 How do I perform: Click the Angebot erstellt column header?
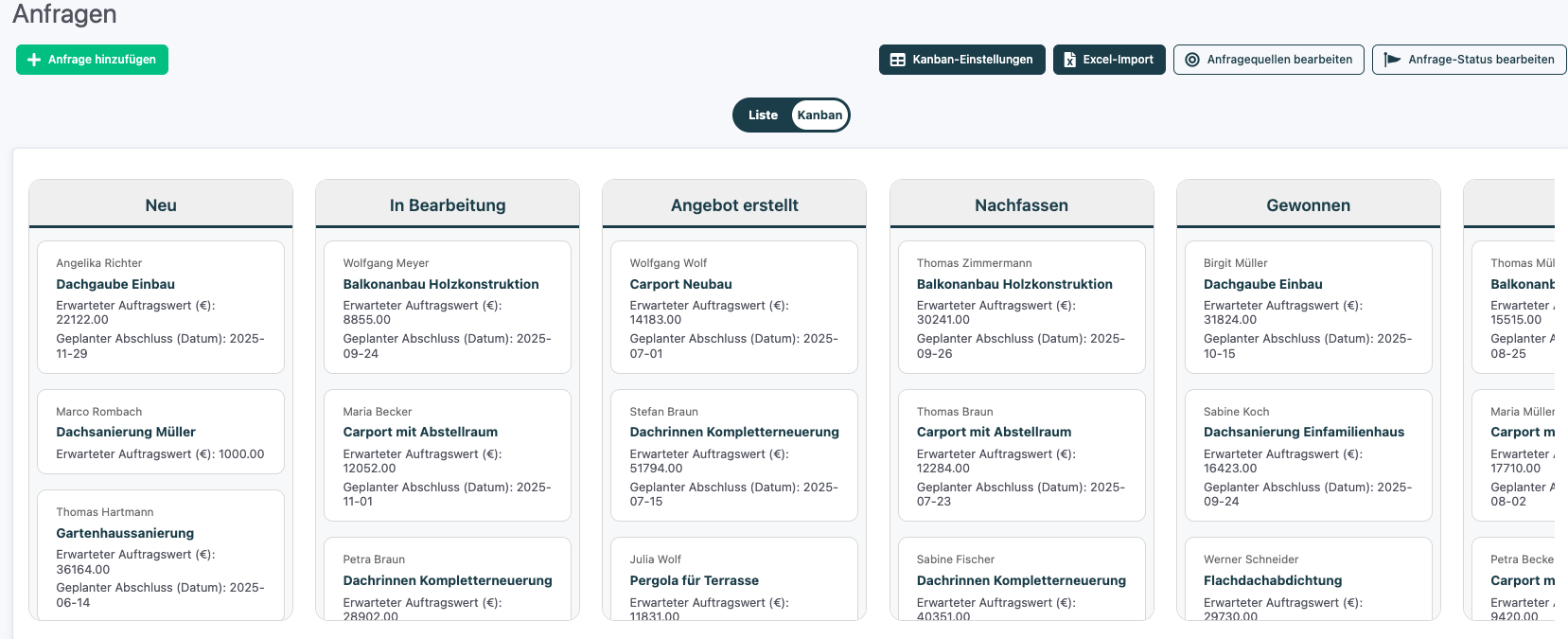click(x=734, y=204)
